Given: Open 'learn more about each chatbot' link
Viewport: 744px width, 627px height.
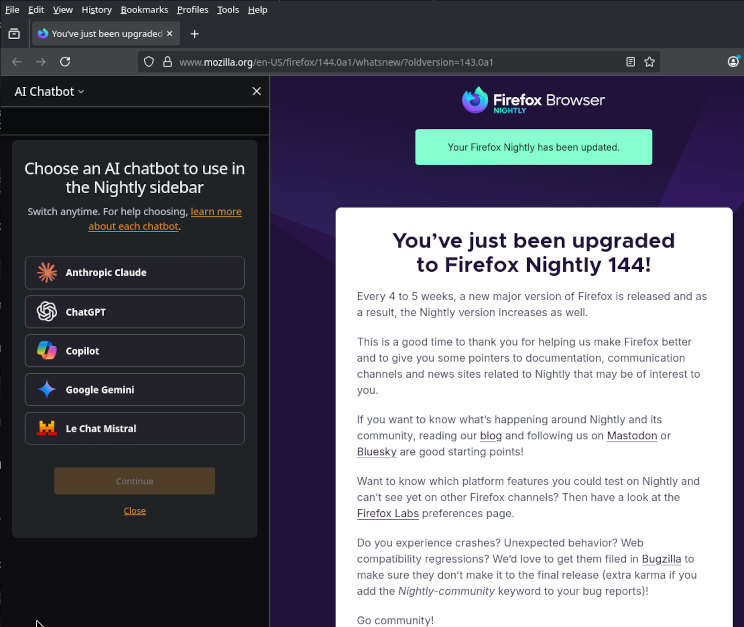Looking at the screenshot, I should pyautogui.click(x=165, y=219).
